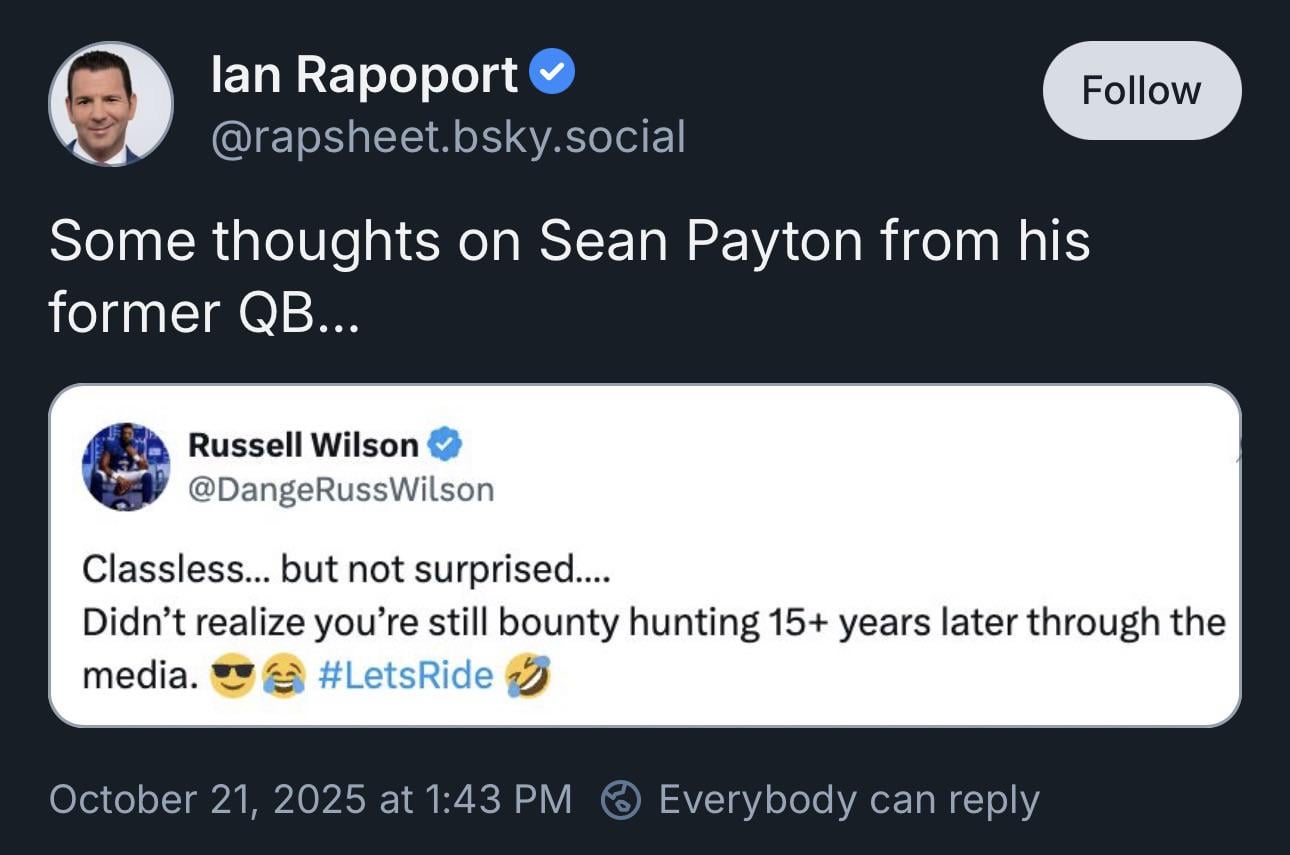Click the October 21, 2025 timestamp

pos(311,799)
